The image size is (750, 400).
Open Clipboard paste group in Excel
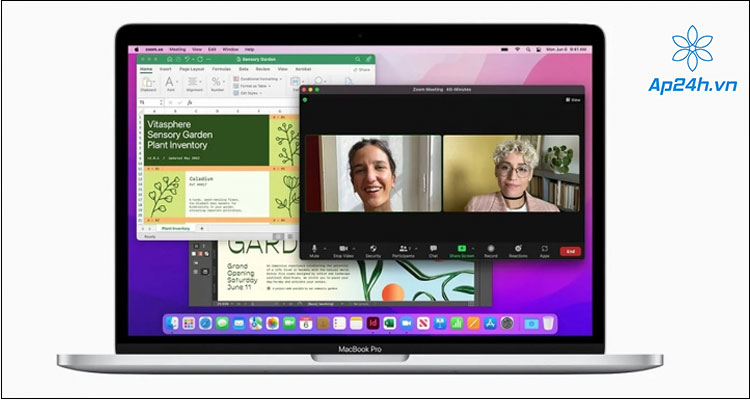pos(148,84)
